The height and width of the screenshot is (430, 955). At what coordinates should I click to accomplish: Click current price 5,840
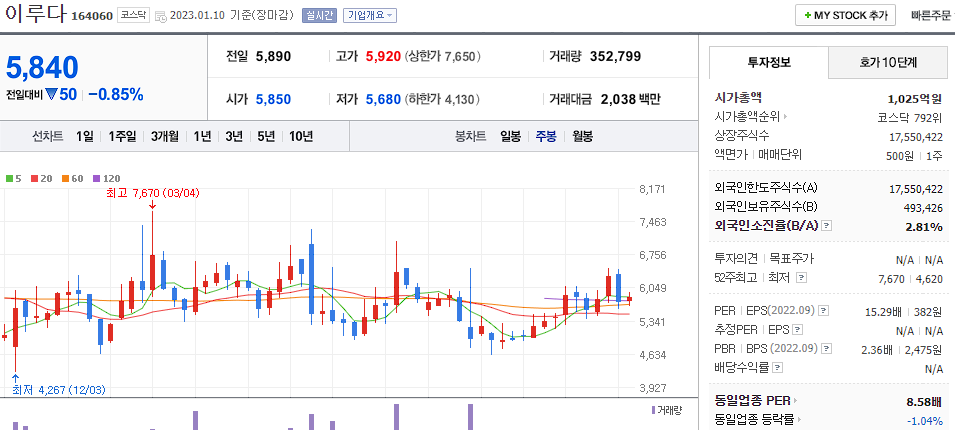click(43, 67)
